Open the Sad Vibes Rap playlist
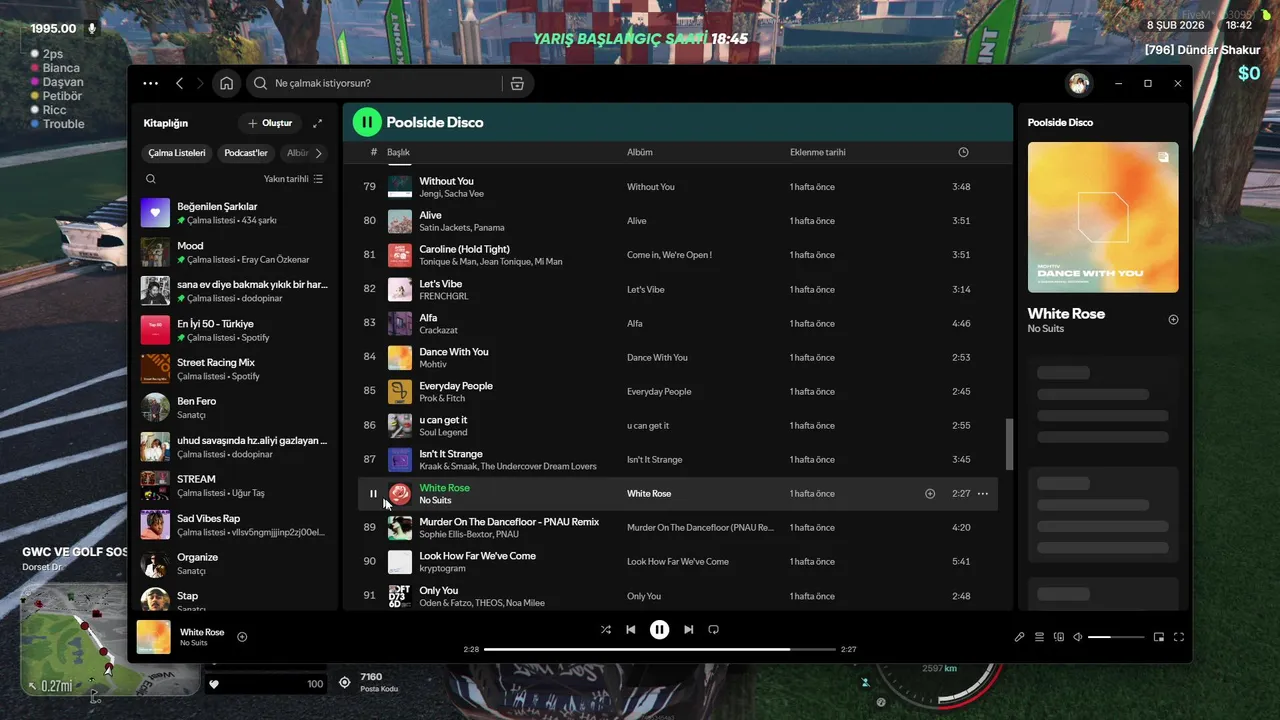This screenshot has width=1280, height=720. coord(235,524)
